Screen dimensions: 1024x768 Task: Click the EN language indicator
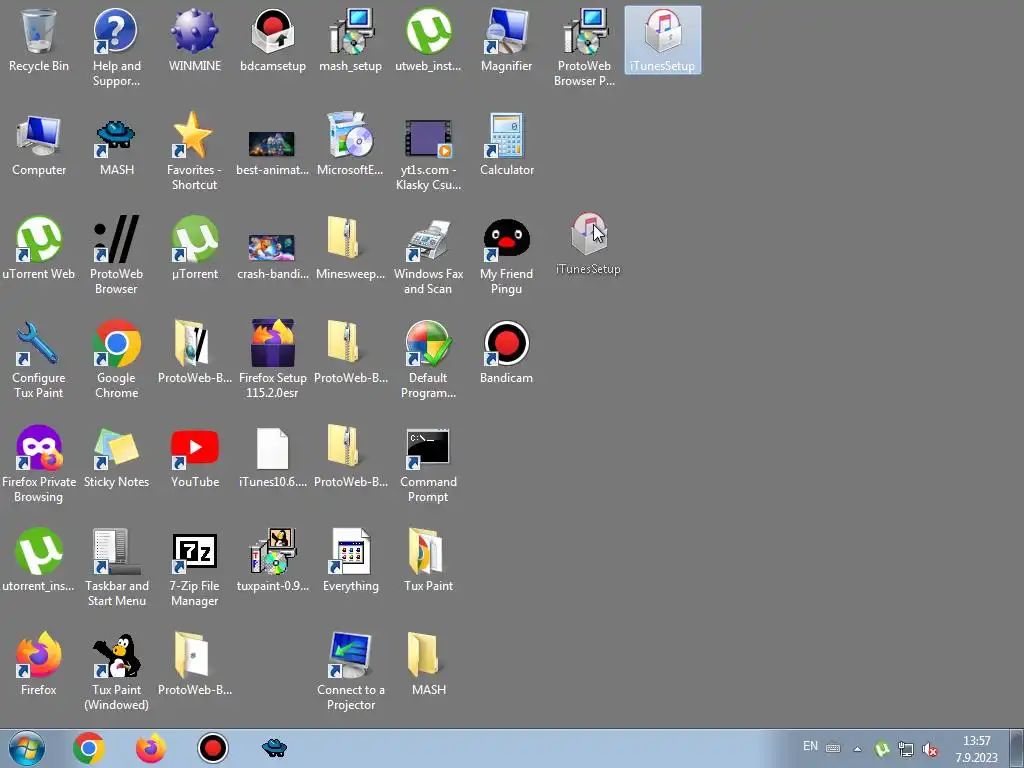(x=810, y=746)
